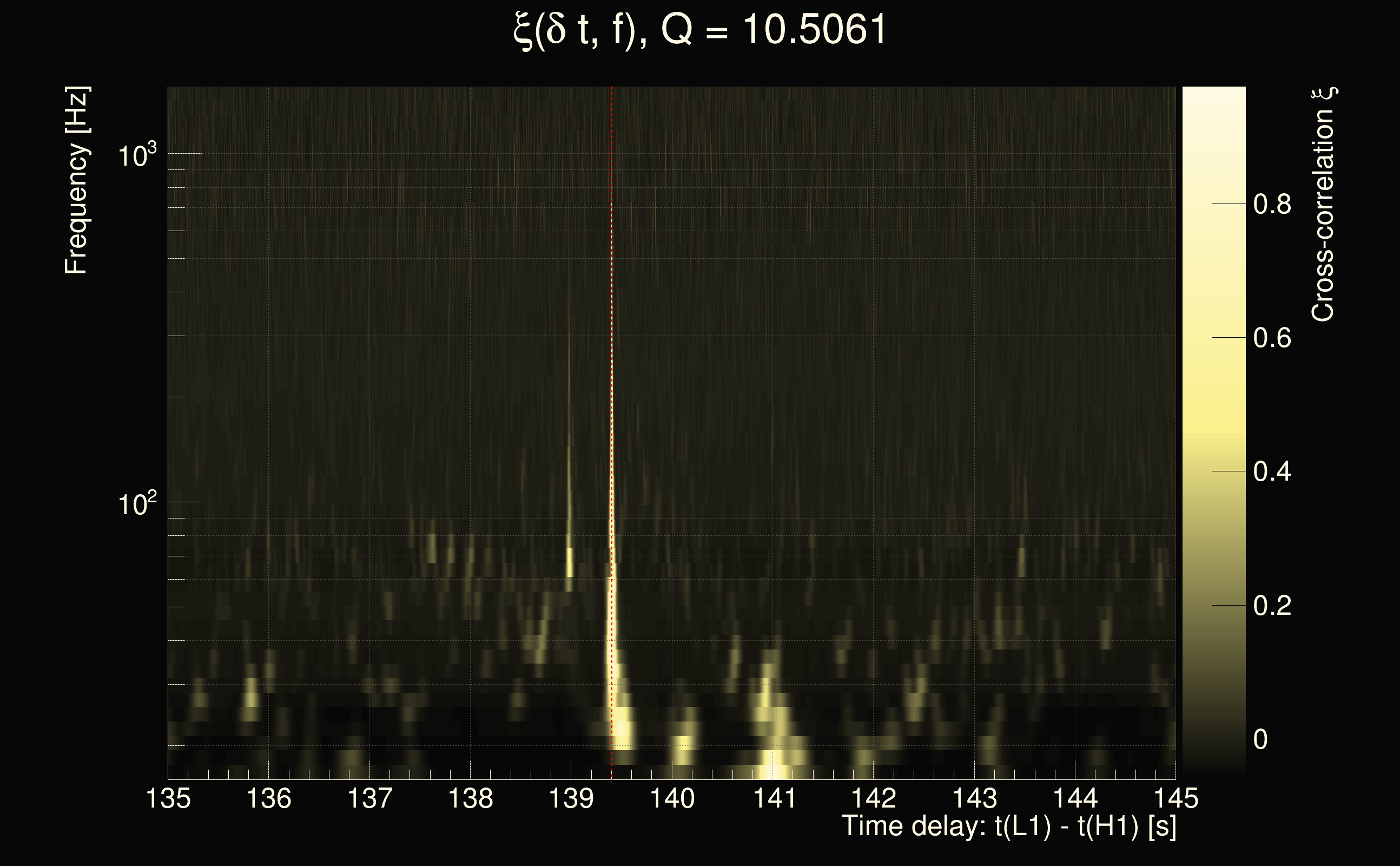
Task: Click the 0.2 tick on the colorbar
Action: [1272, 606]
